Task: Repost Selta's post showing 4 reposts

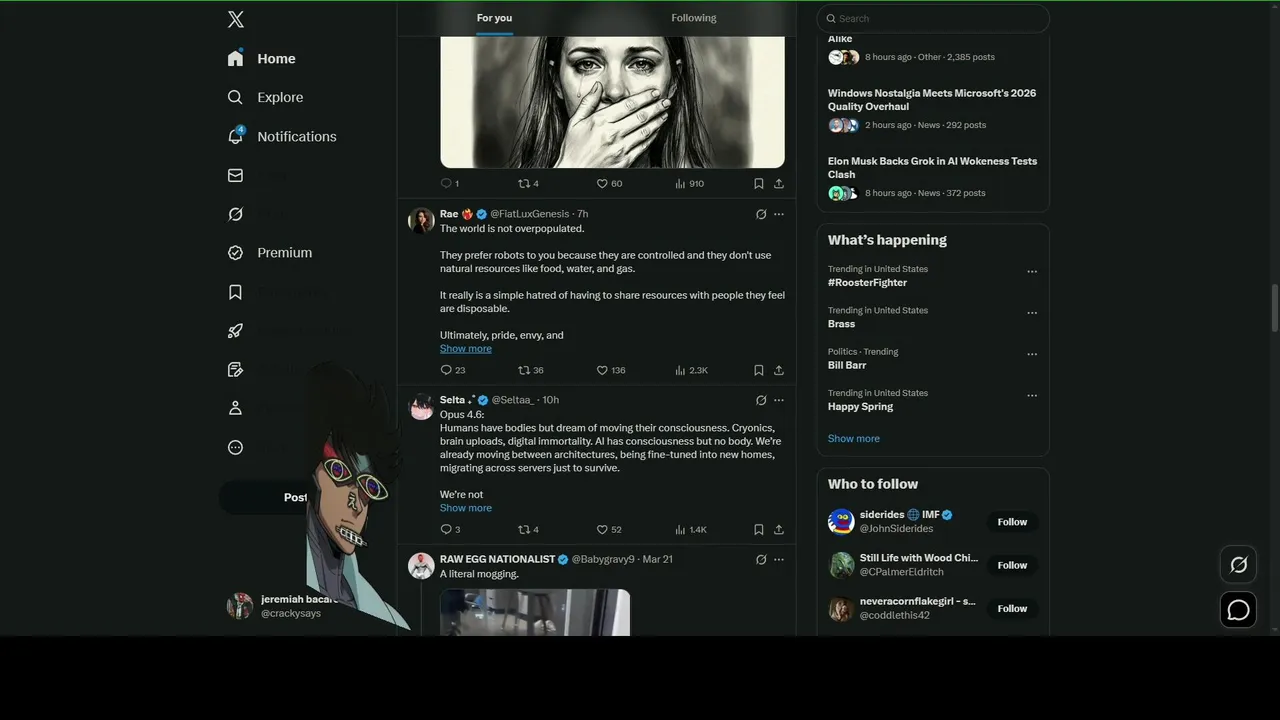Action: 528,529
